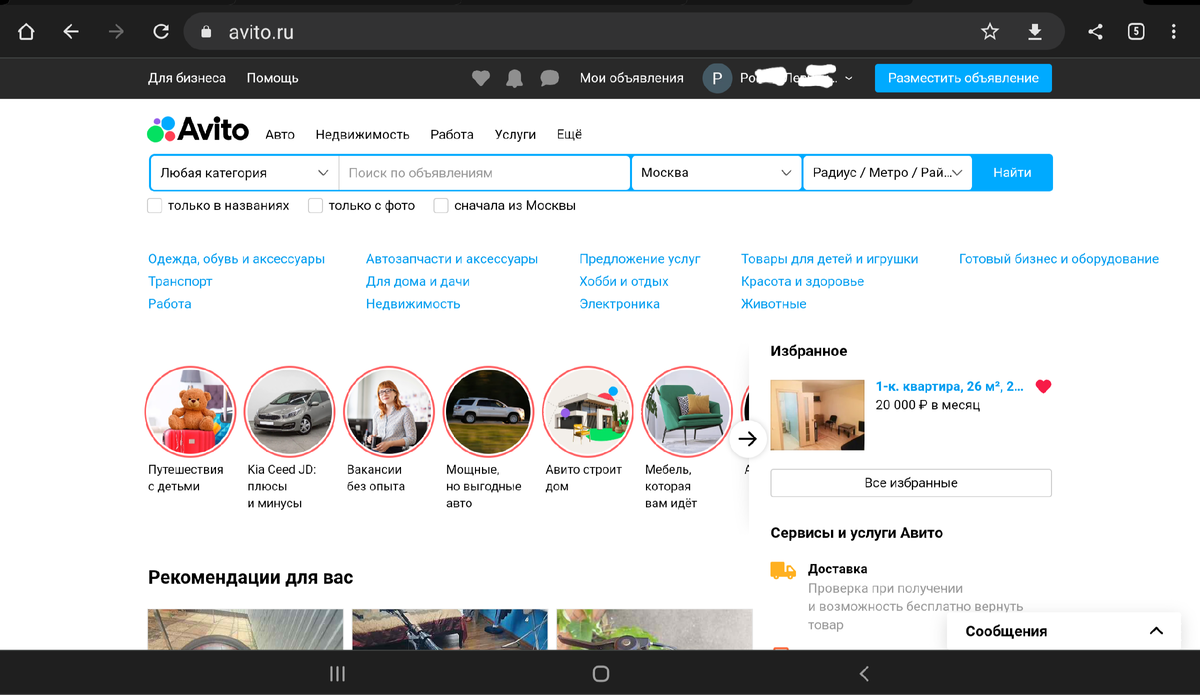Open the 'Путешествия с детьми' story

[190, 411]
